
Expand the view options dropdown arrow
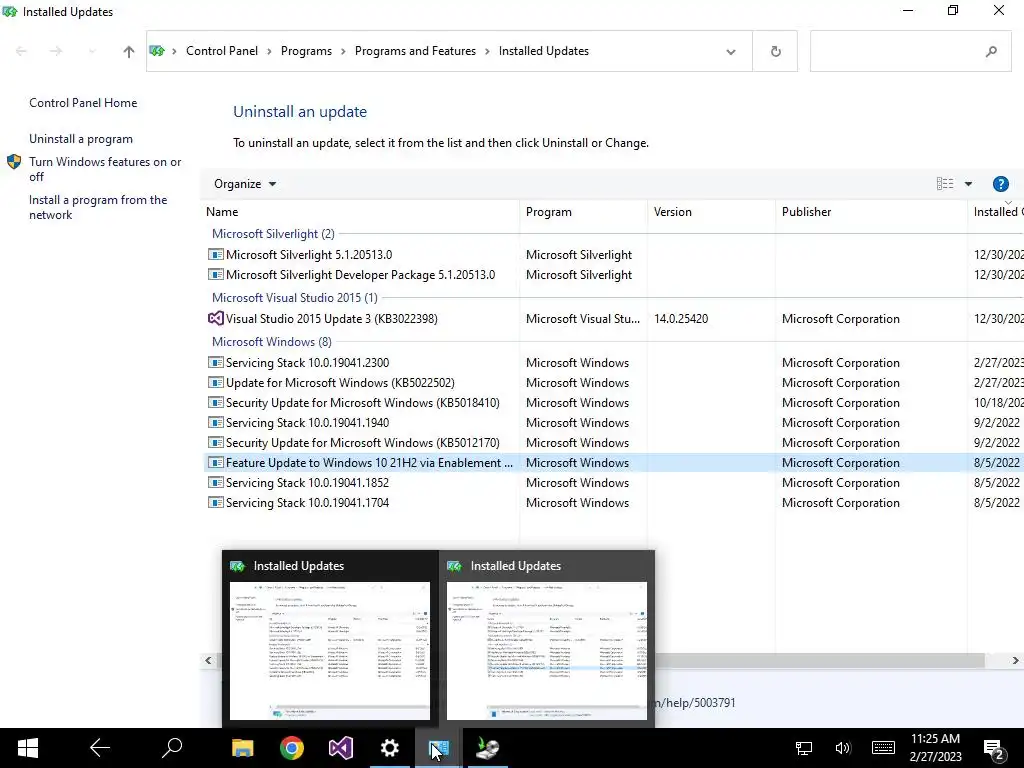click(x=968, y=184)
